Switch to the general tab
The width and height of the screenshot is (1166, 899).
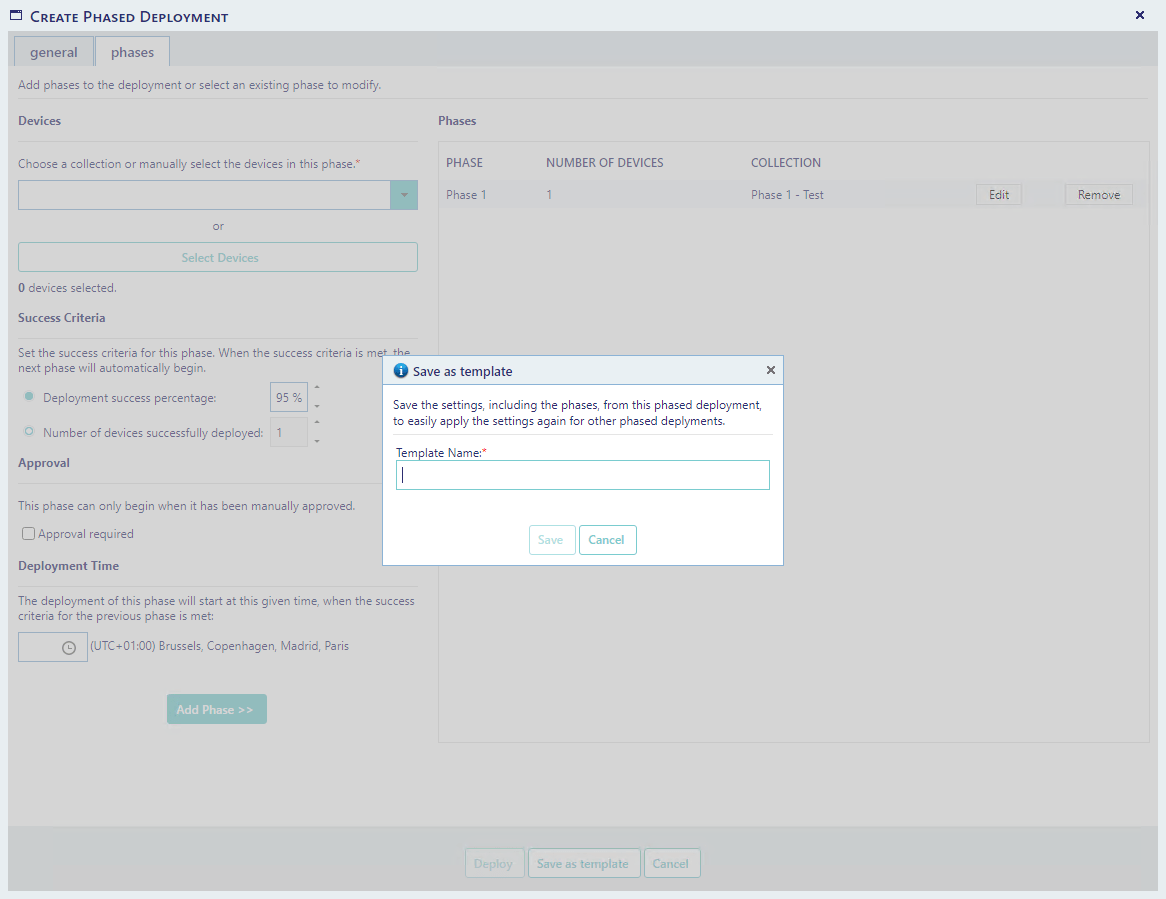[x=54, y=52]
